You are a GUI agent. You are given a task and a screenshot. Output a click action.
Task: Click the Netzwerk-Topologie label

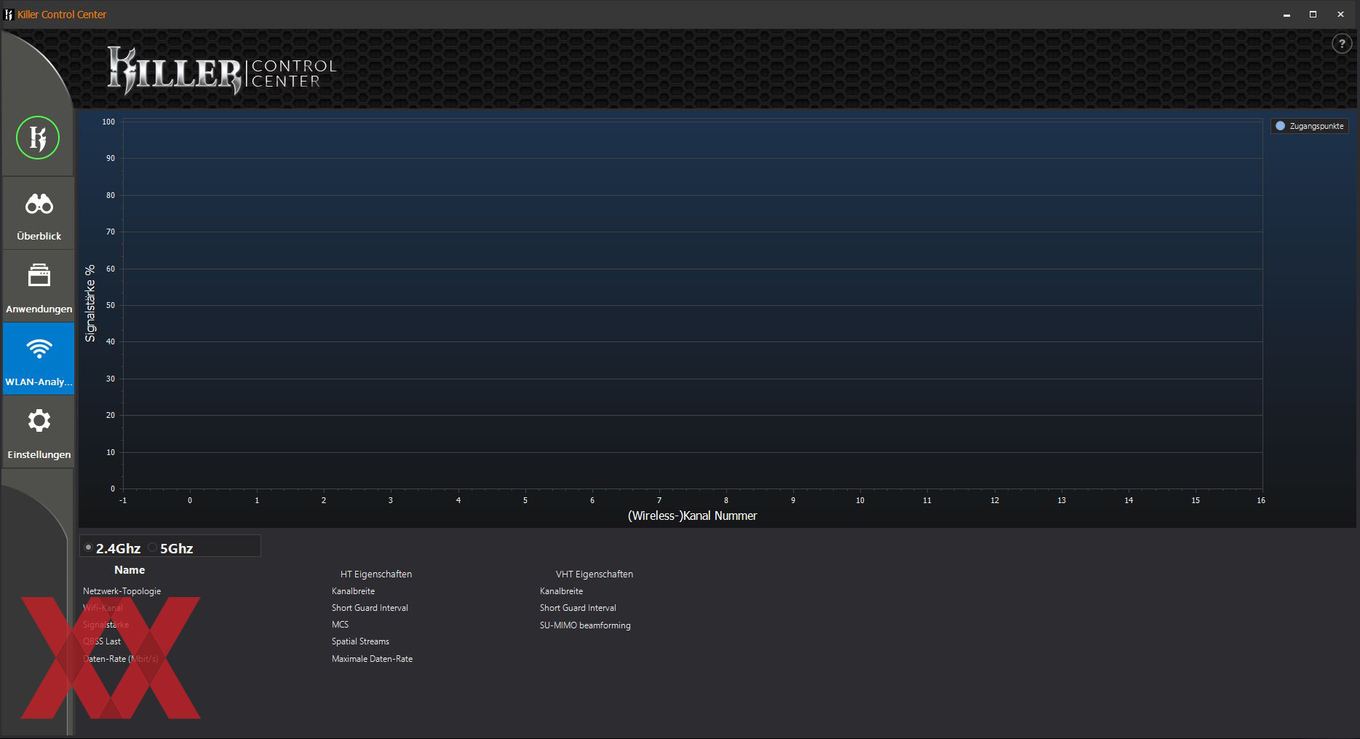coord(122,591)
